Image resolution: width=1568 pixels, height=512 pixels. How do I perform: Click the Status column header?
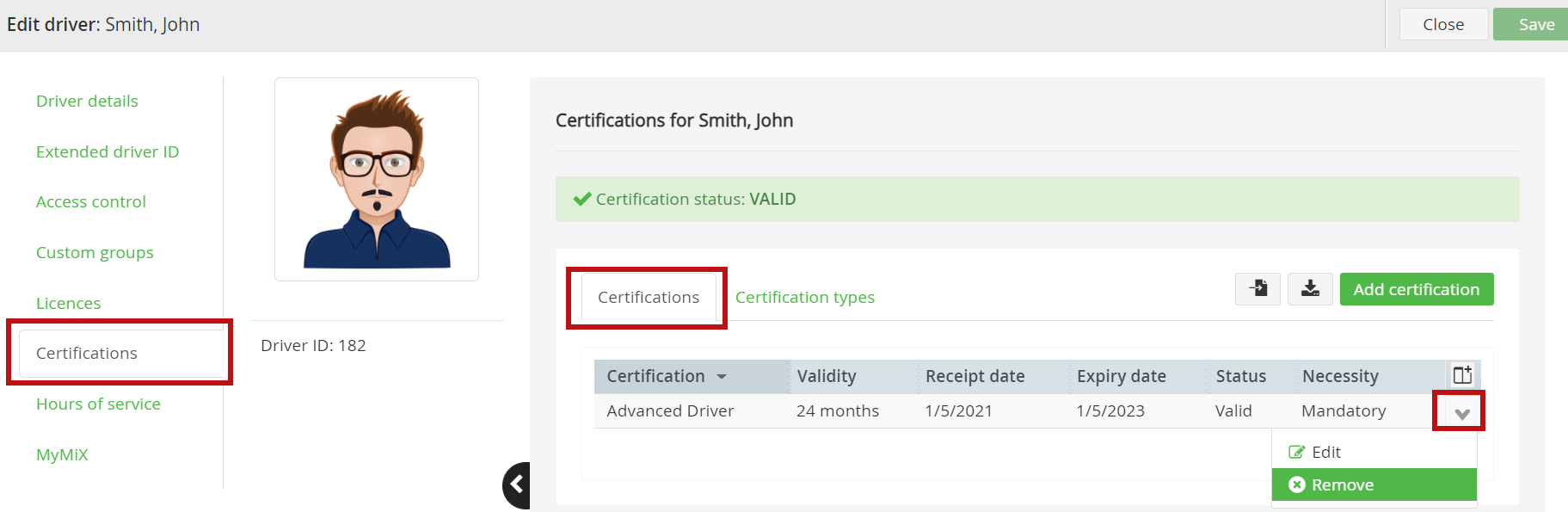tap(1252, 376)
